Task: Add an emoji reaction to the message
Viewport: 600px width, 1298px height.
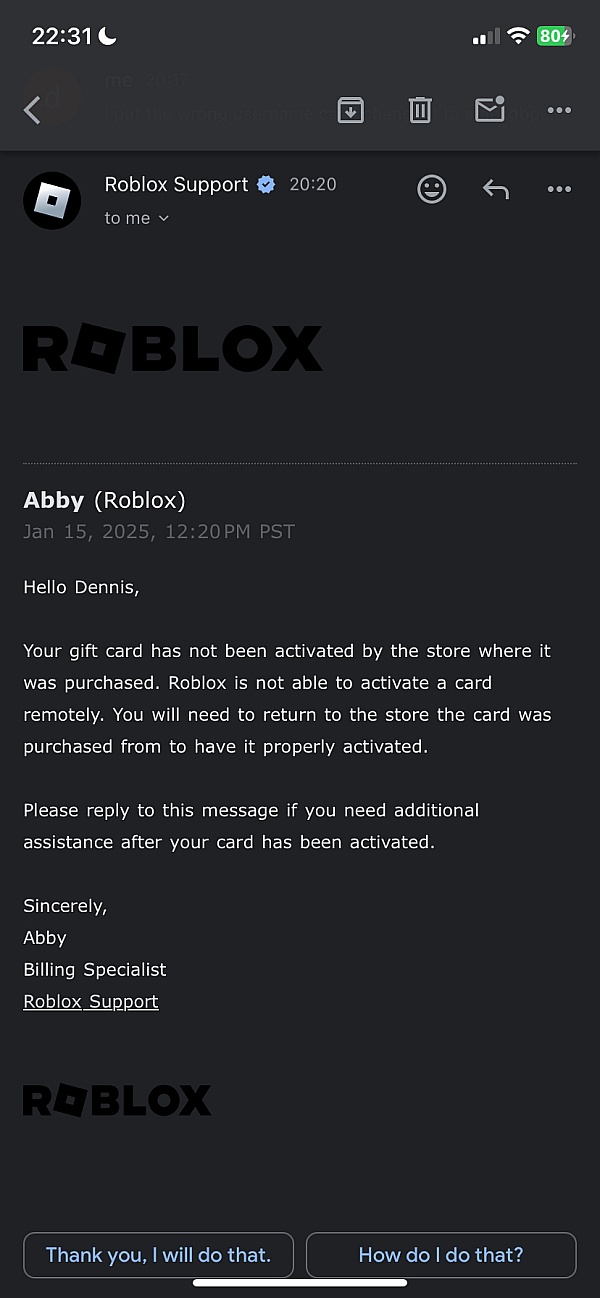Action: [x=432, y=189]
